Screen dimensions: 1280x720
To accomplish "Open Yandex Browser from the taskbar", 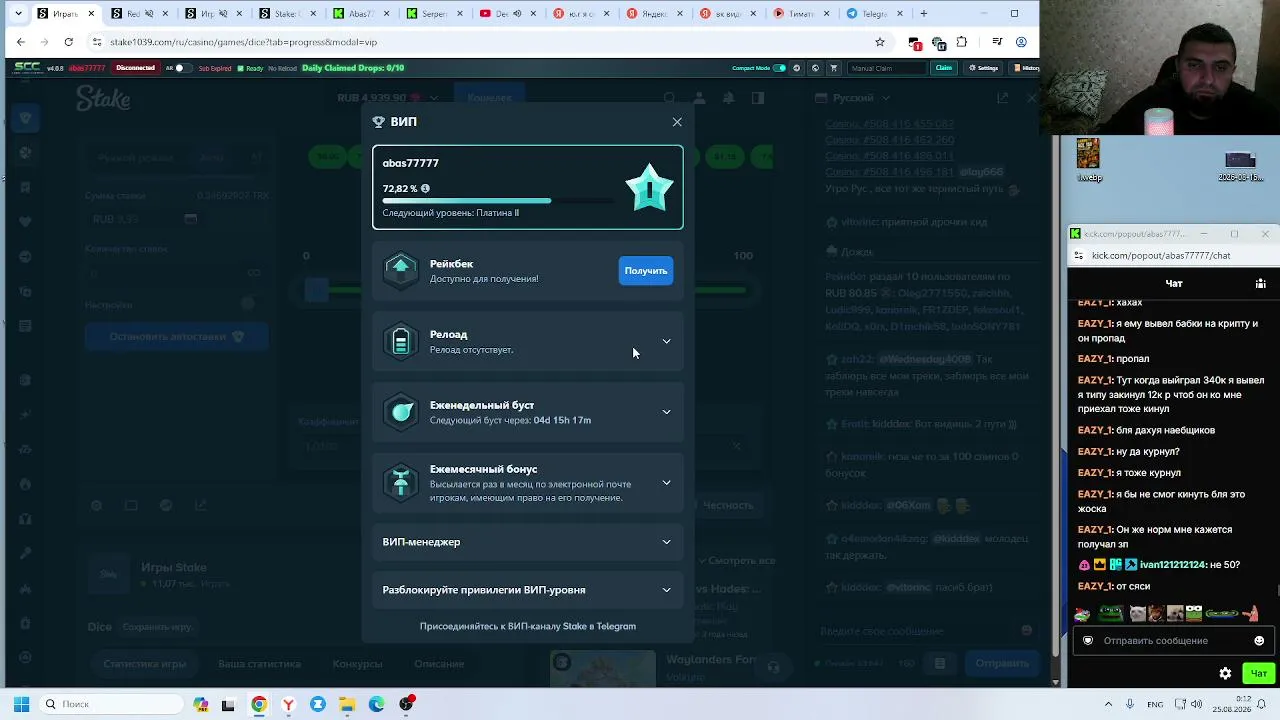I will coord(288,704).
